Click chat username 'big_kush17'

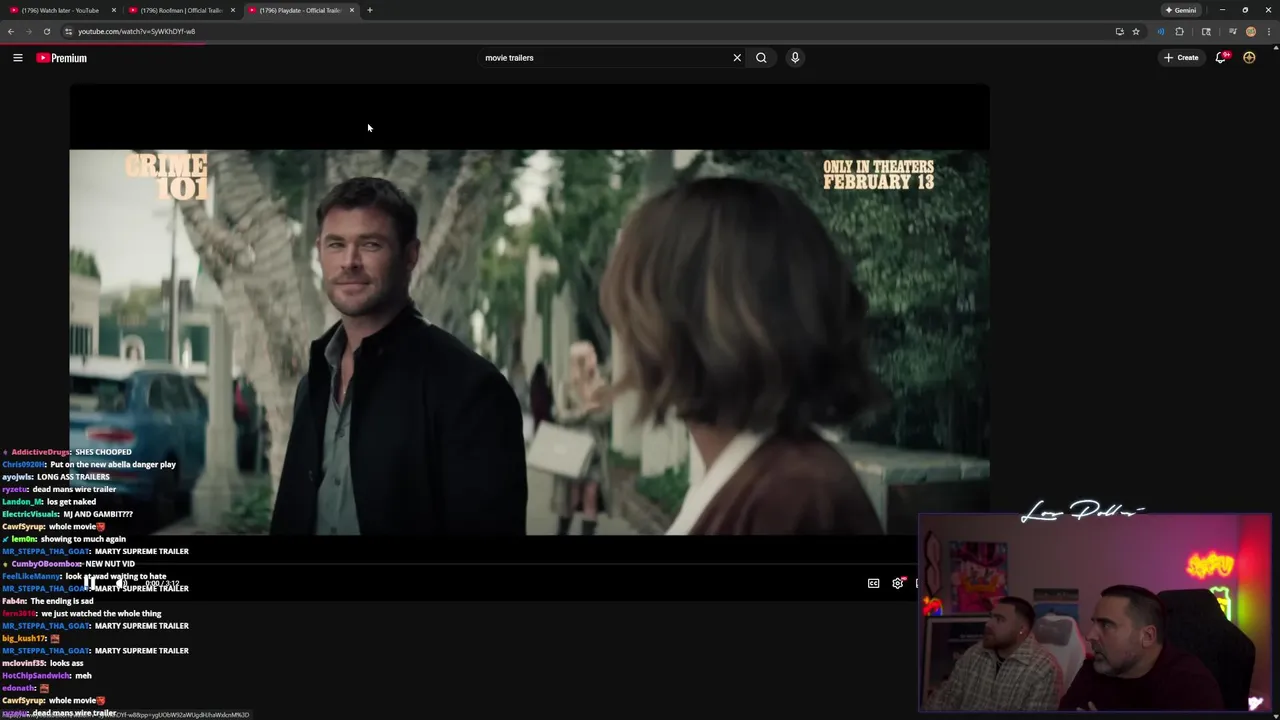[24, 638]
